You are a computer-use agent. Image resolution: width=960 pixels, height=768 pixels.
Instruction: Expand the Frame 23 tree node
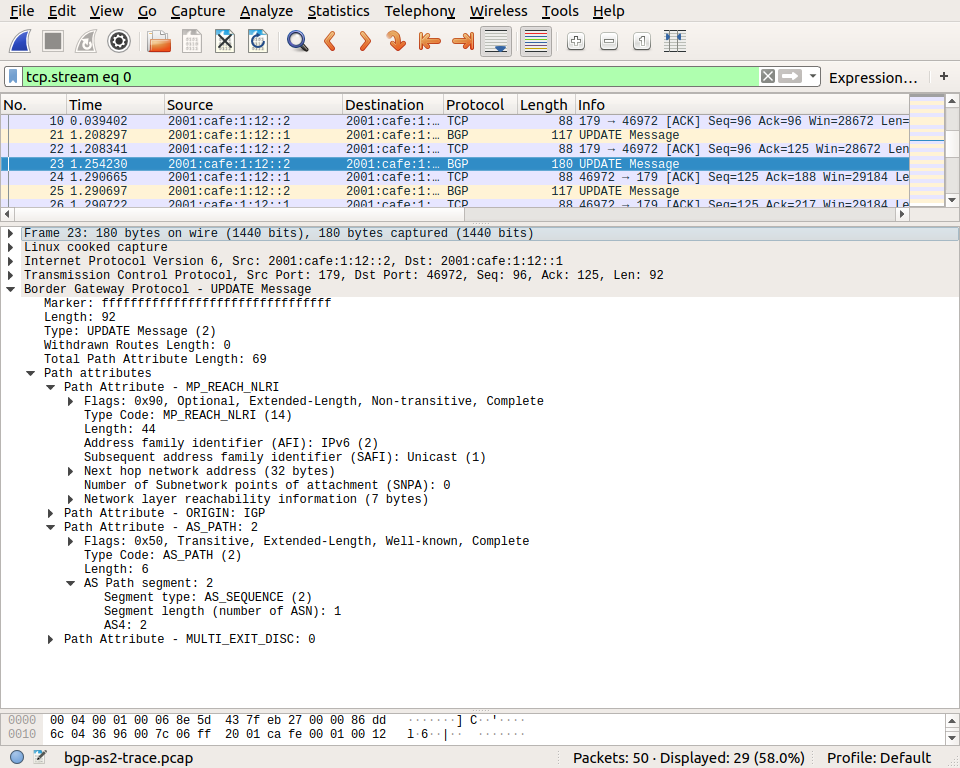10,233
